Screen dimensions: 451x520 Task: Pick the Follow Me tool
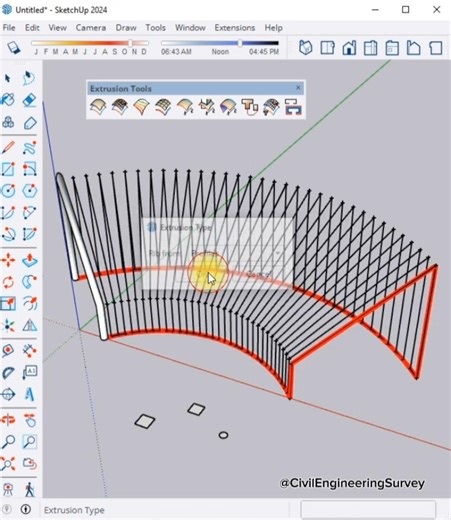pos(29,282)
